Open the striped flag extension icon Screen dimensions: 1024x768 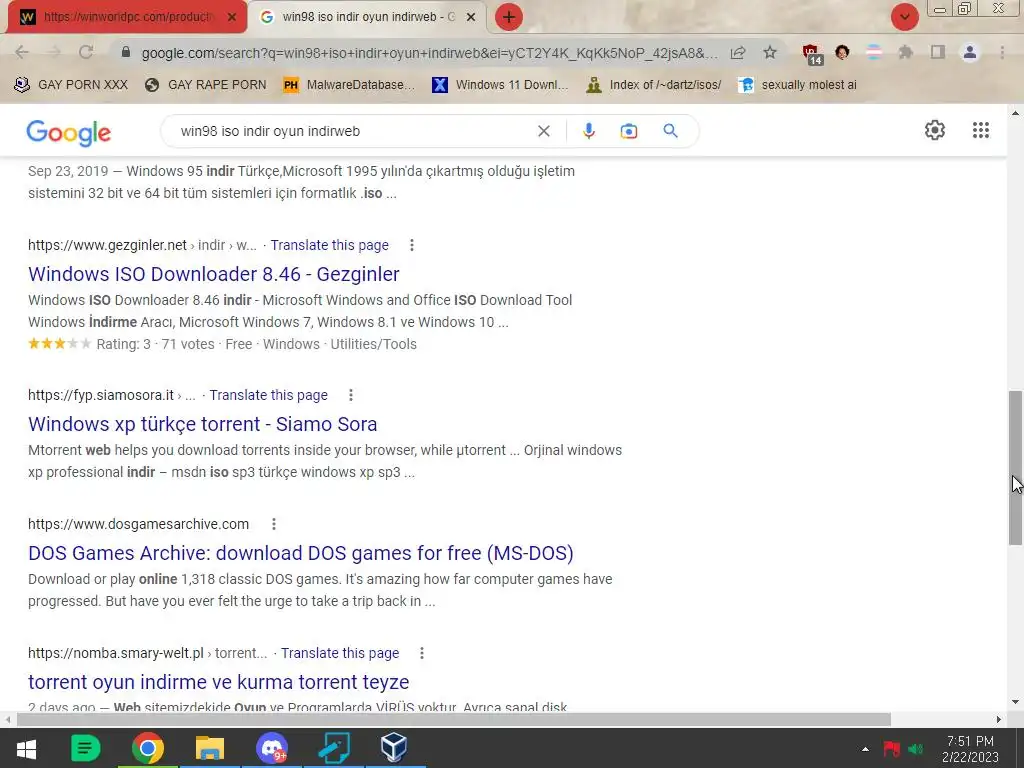point(873,52)
